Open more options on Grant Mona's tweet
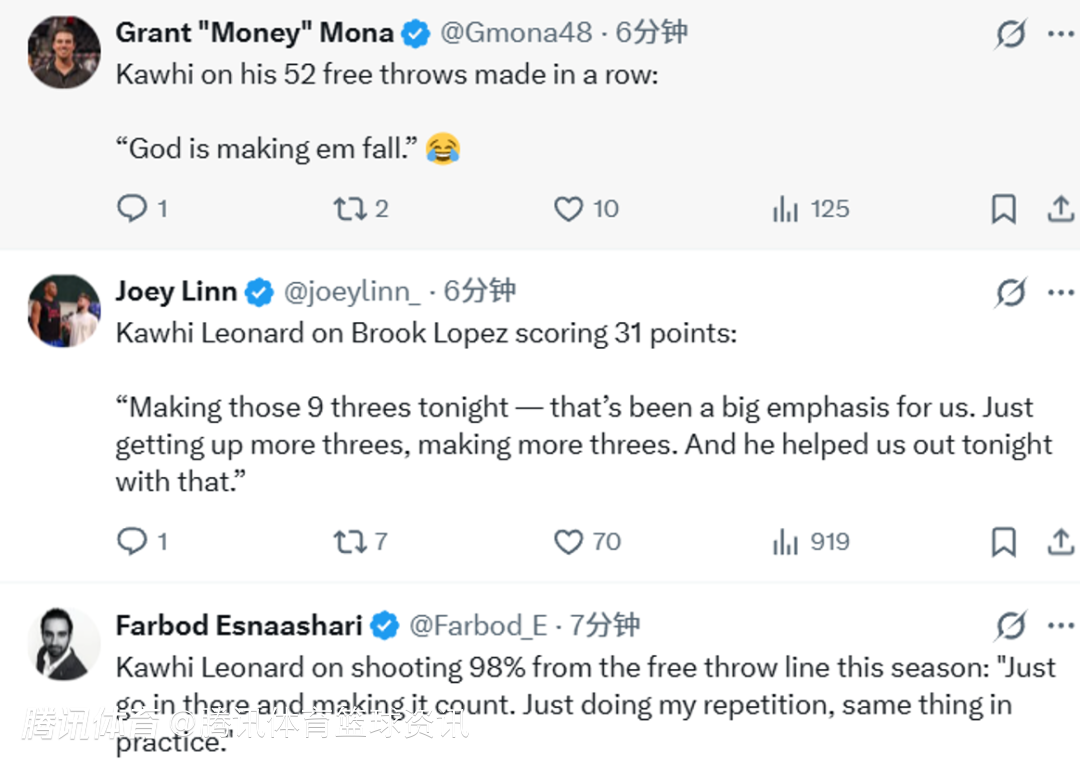1080x759 pixels. [x=1060, y=34]
